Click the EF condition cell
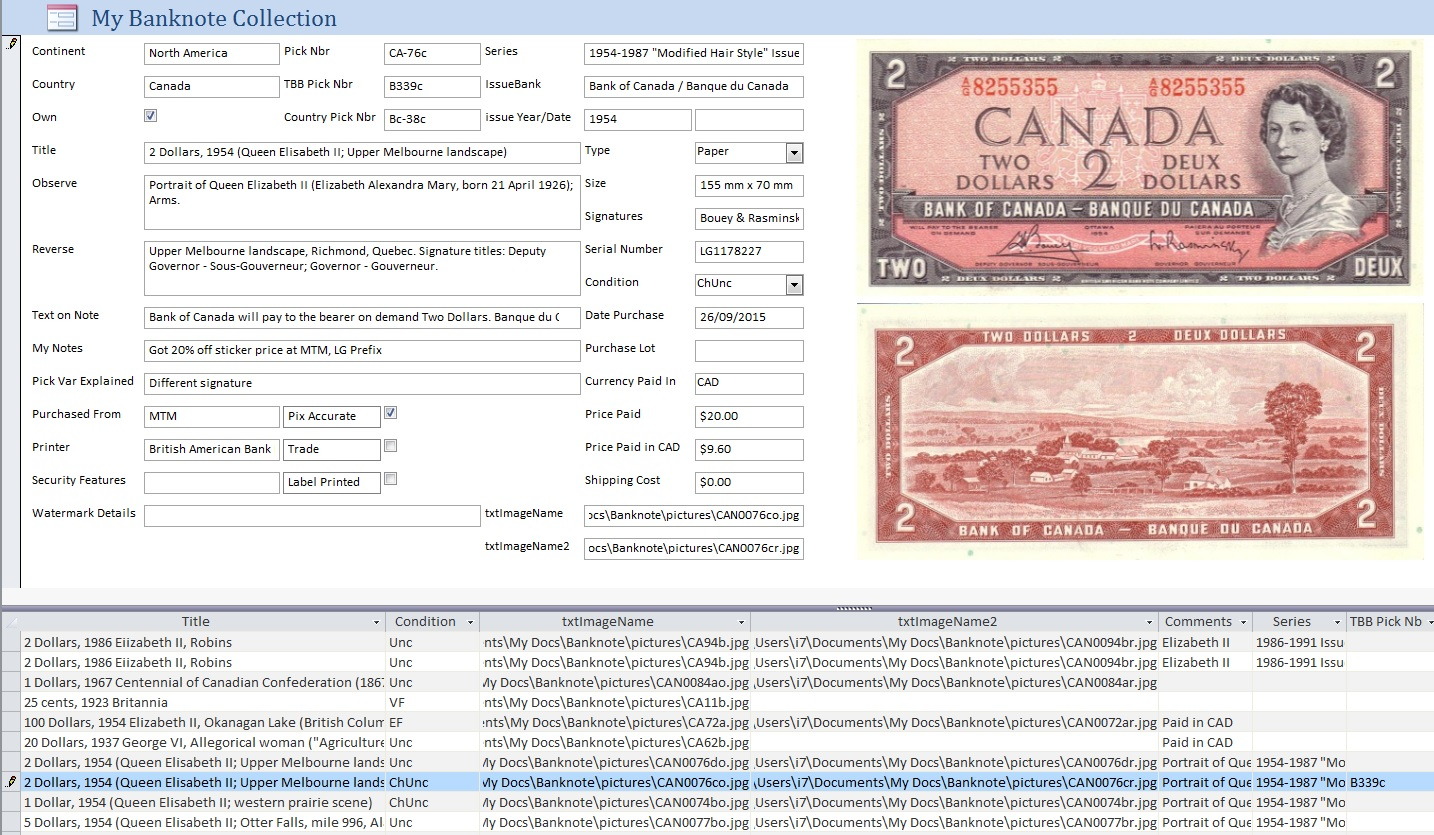 432,722
